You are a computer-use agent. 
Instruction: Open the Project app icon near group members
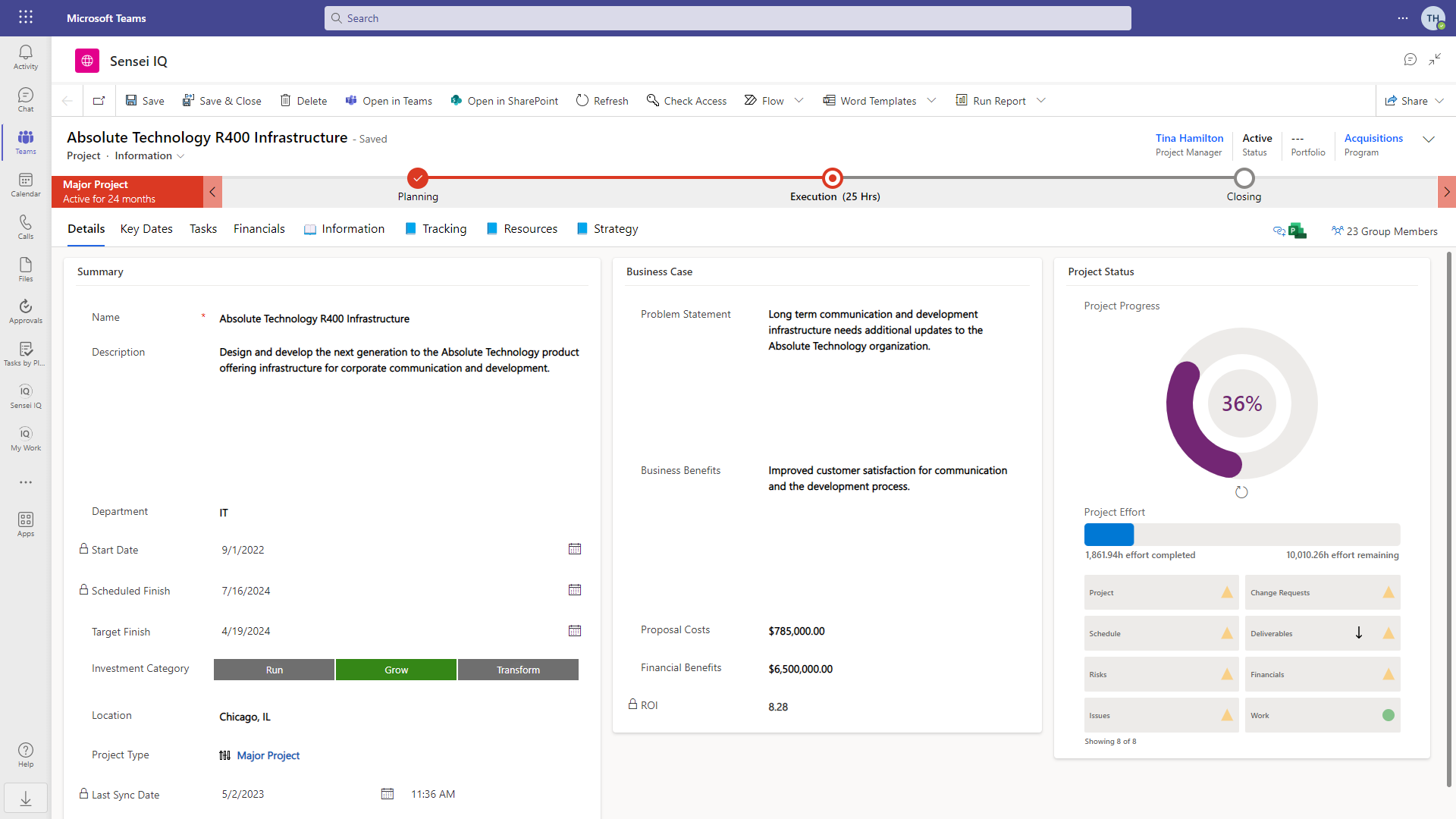1298,231
